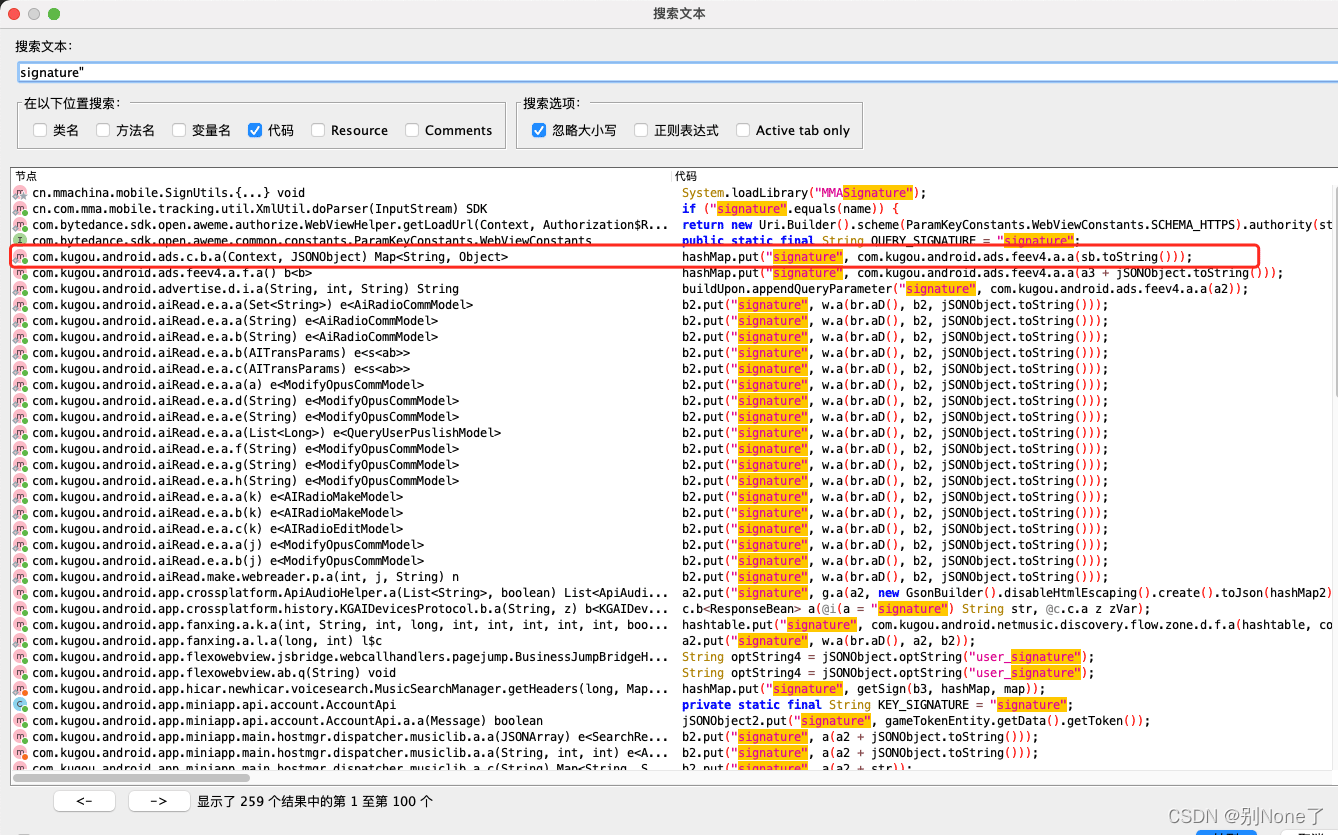Viewport: 1338px width, 835px height.
Task: Click method icon beside MusicSearchManager.getHeaders result
Action: 20,689
